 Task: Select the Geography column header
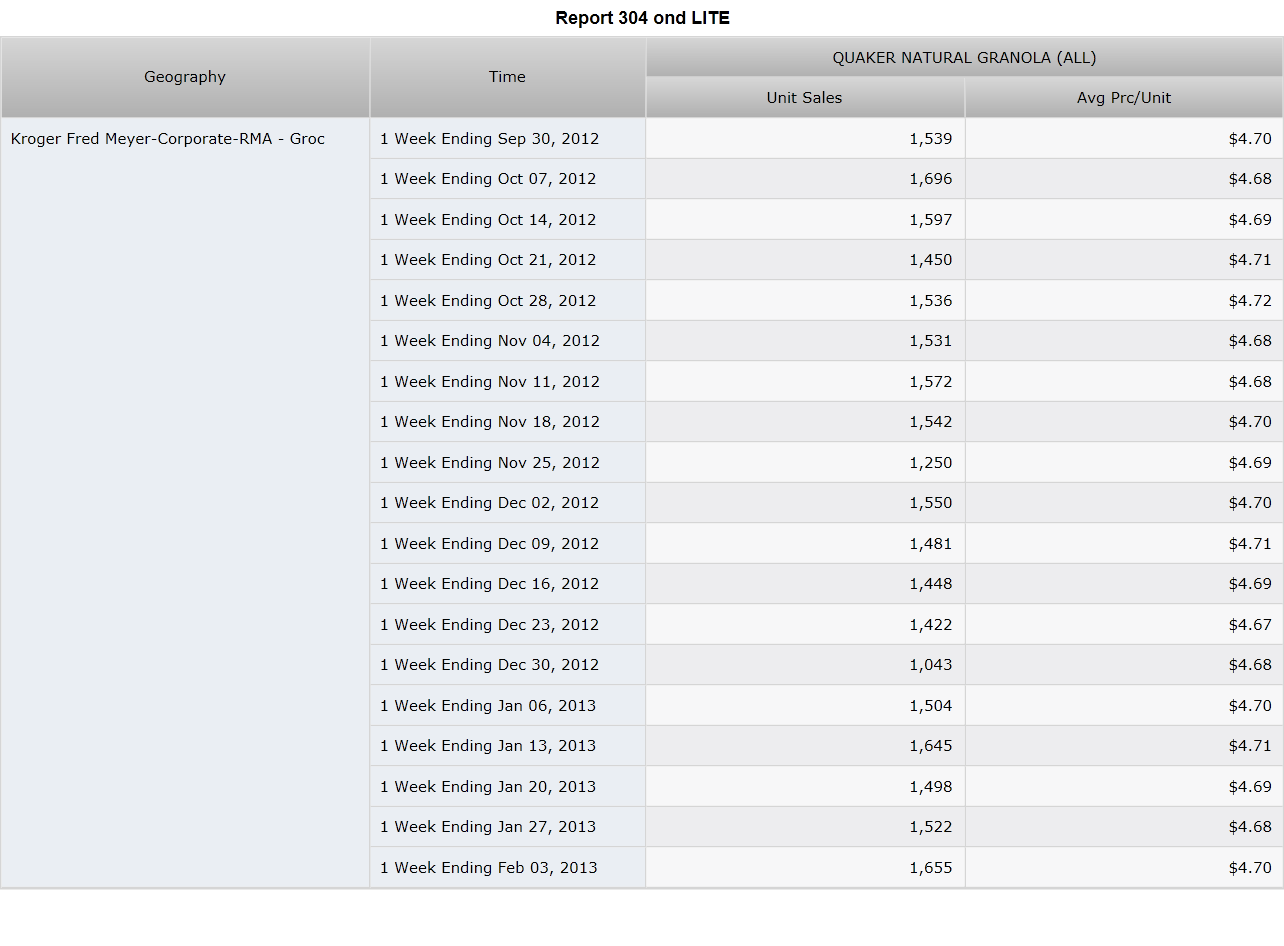(x=185, y=77)
